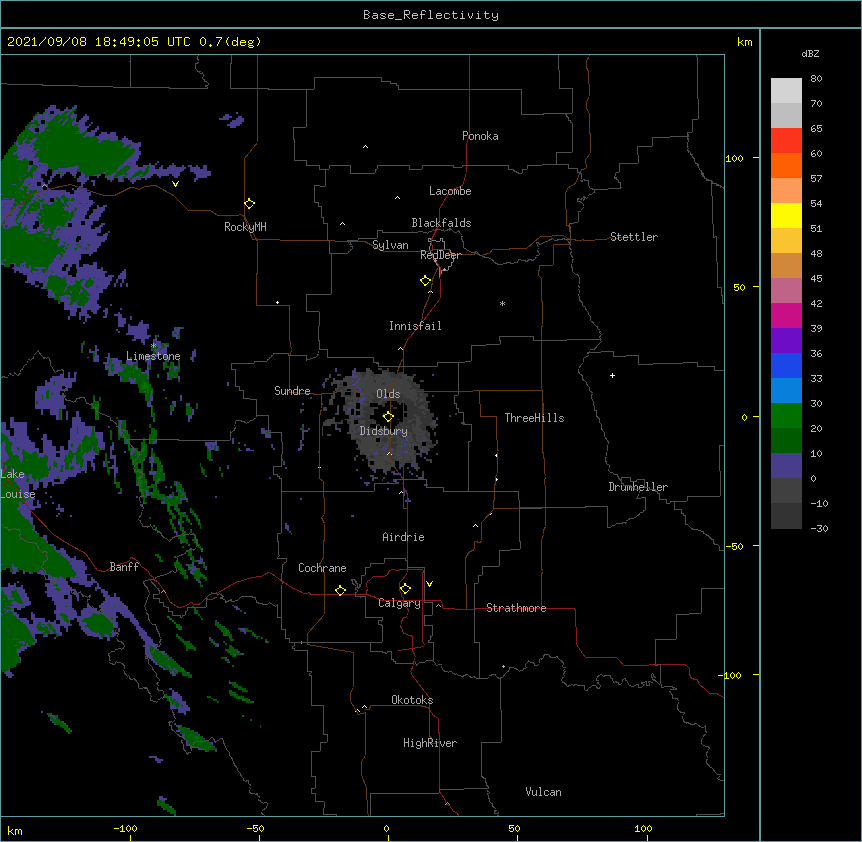Click the Lake Louise label
Screen dimensions: 862x842
pos(18,484)
